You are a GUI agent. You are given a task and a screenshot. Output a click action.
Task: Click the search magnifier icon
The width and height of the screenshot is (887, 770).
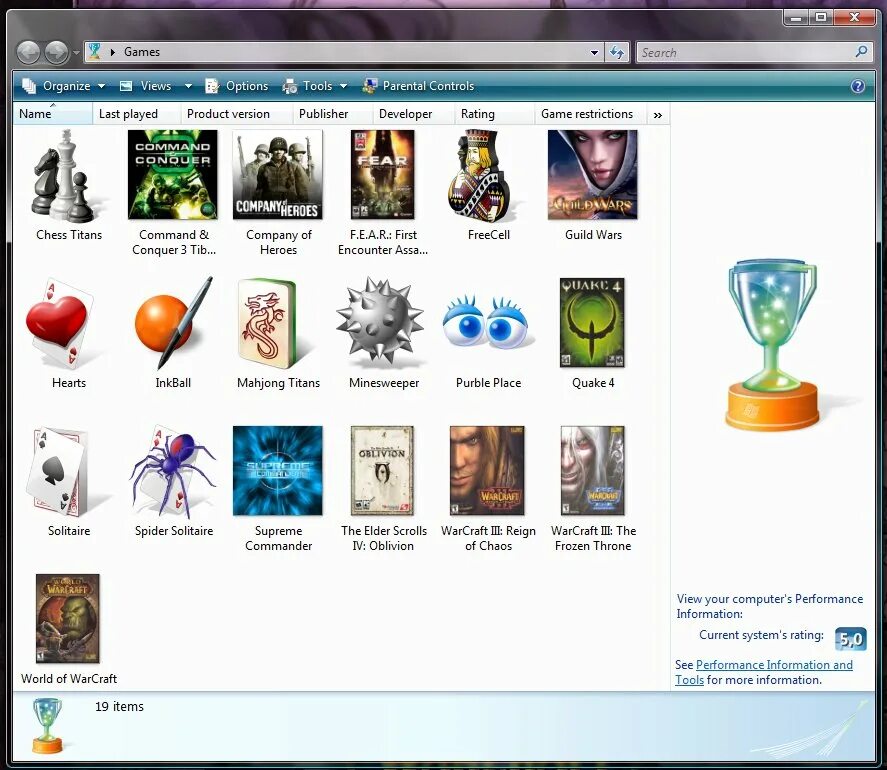(x=861, y=52)
